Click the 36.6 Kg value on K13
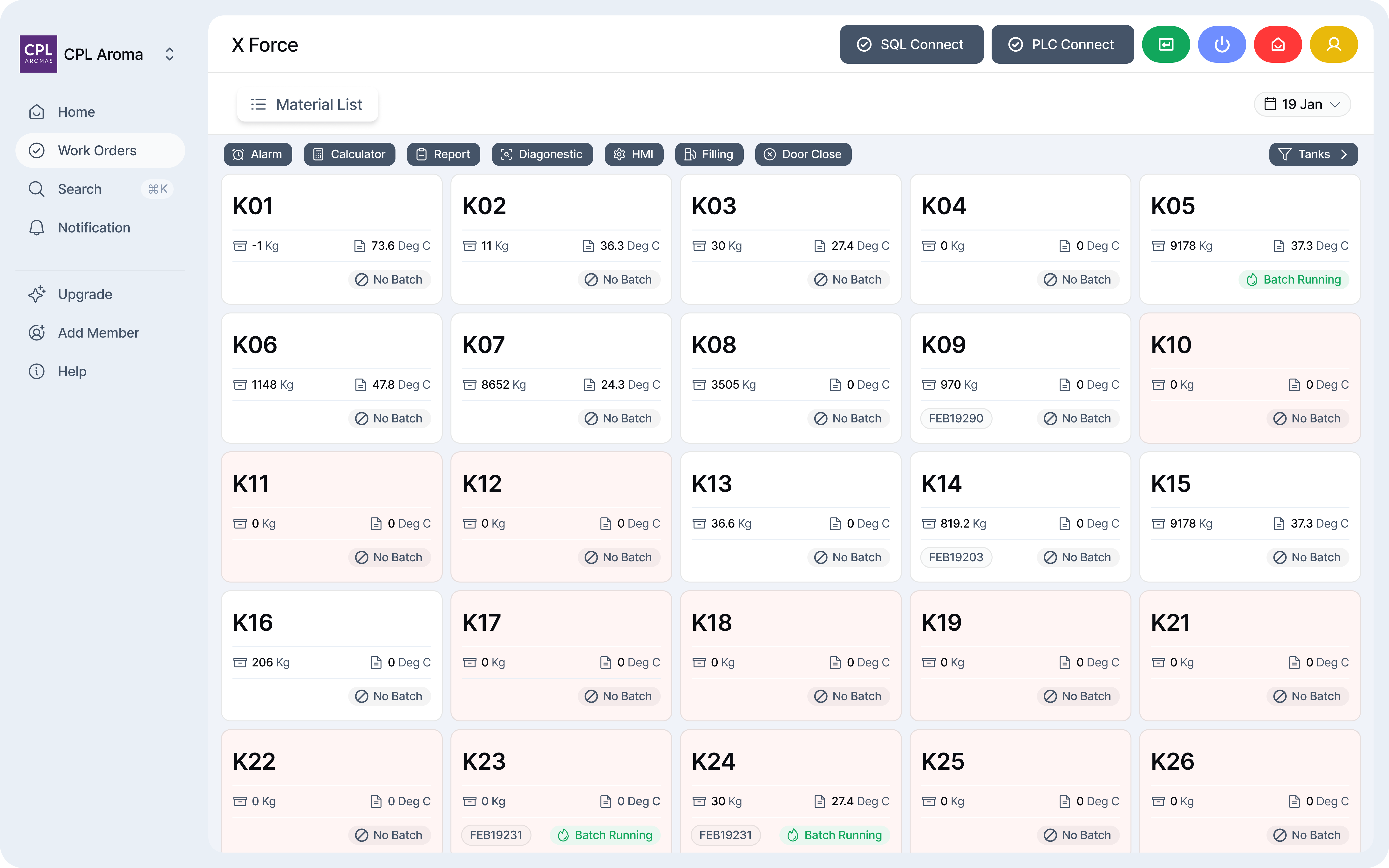Screen dimensions: 1389x868 (x=731, y=523)
